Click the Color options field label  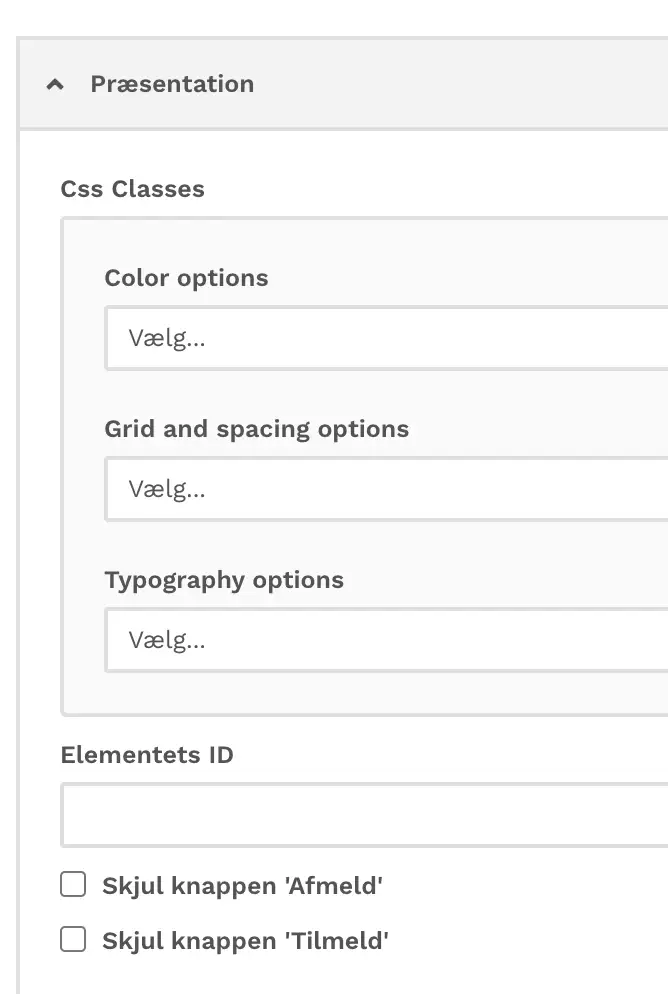click(186, 278)
